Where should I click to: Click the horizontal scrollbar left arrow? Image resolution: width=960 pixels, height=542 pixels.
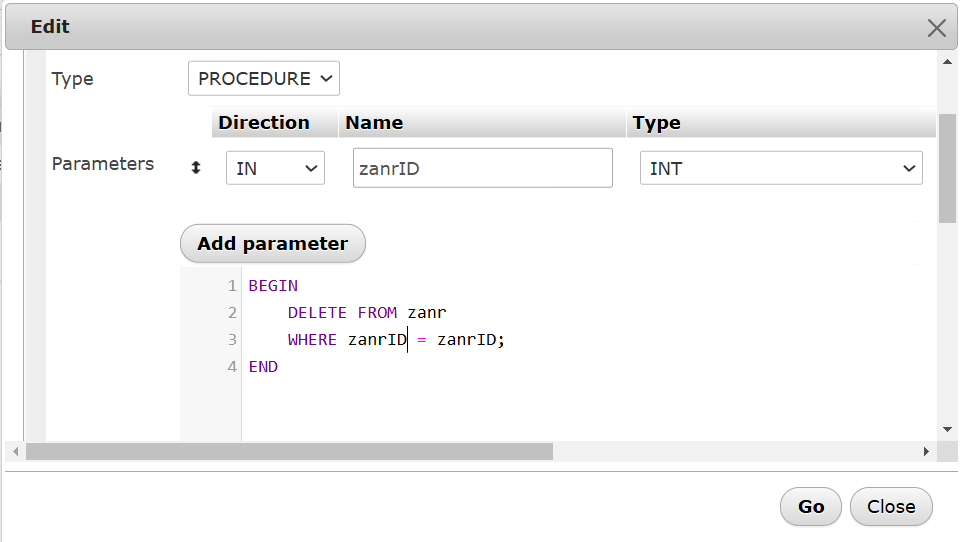(15, 452)
